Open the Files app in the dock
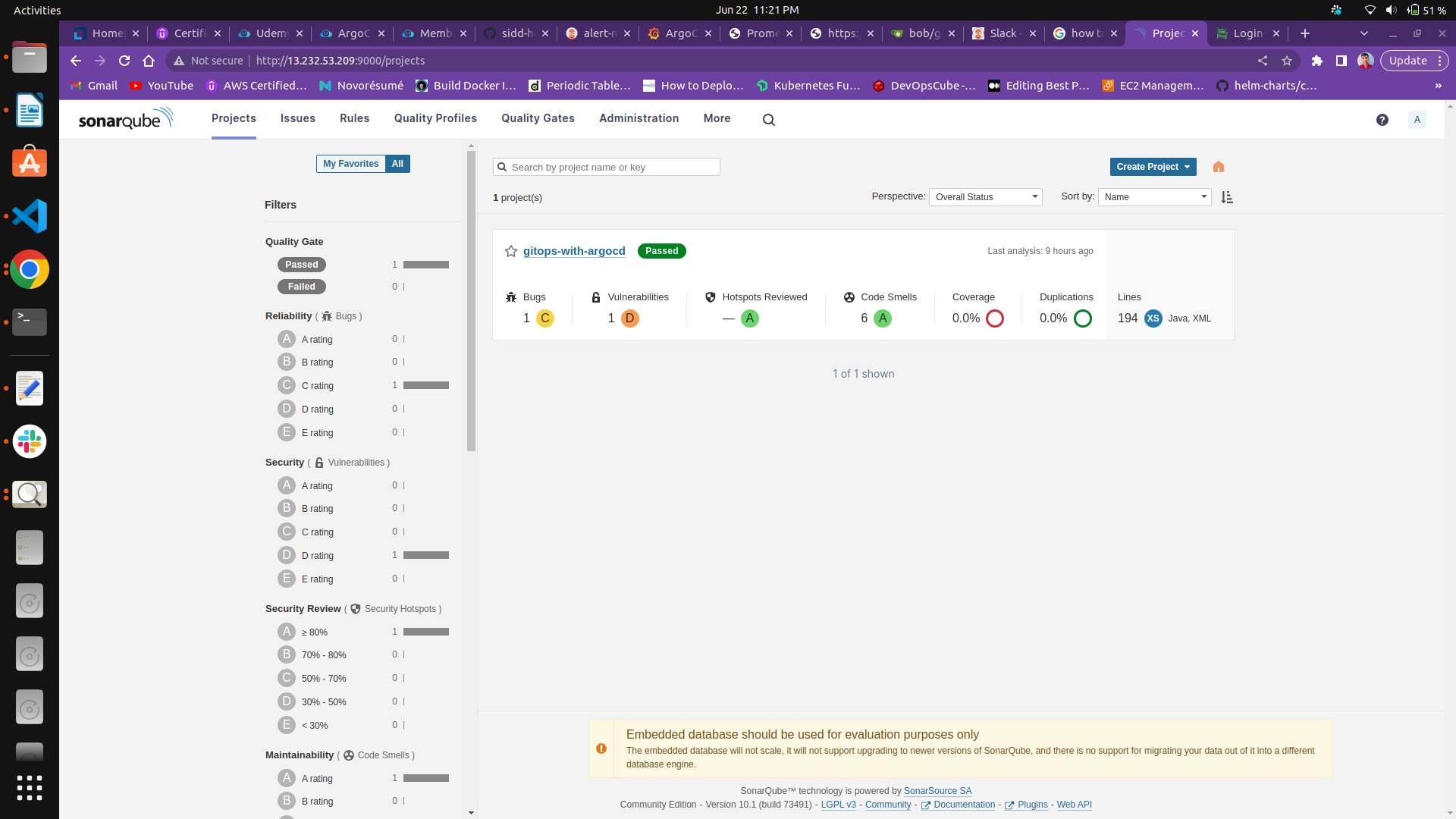This screenshot has width=1456, height=819. [x=30, y=58]
